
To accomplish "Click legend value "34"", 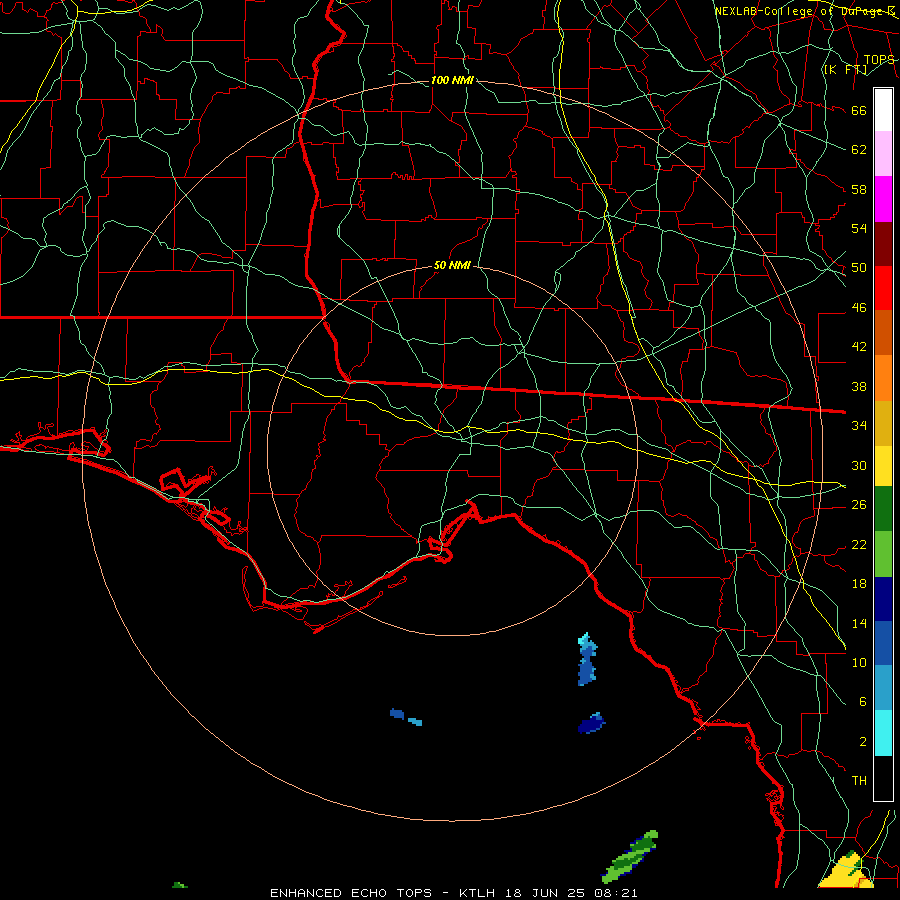I will click(x=859, y=426).
